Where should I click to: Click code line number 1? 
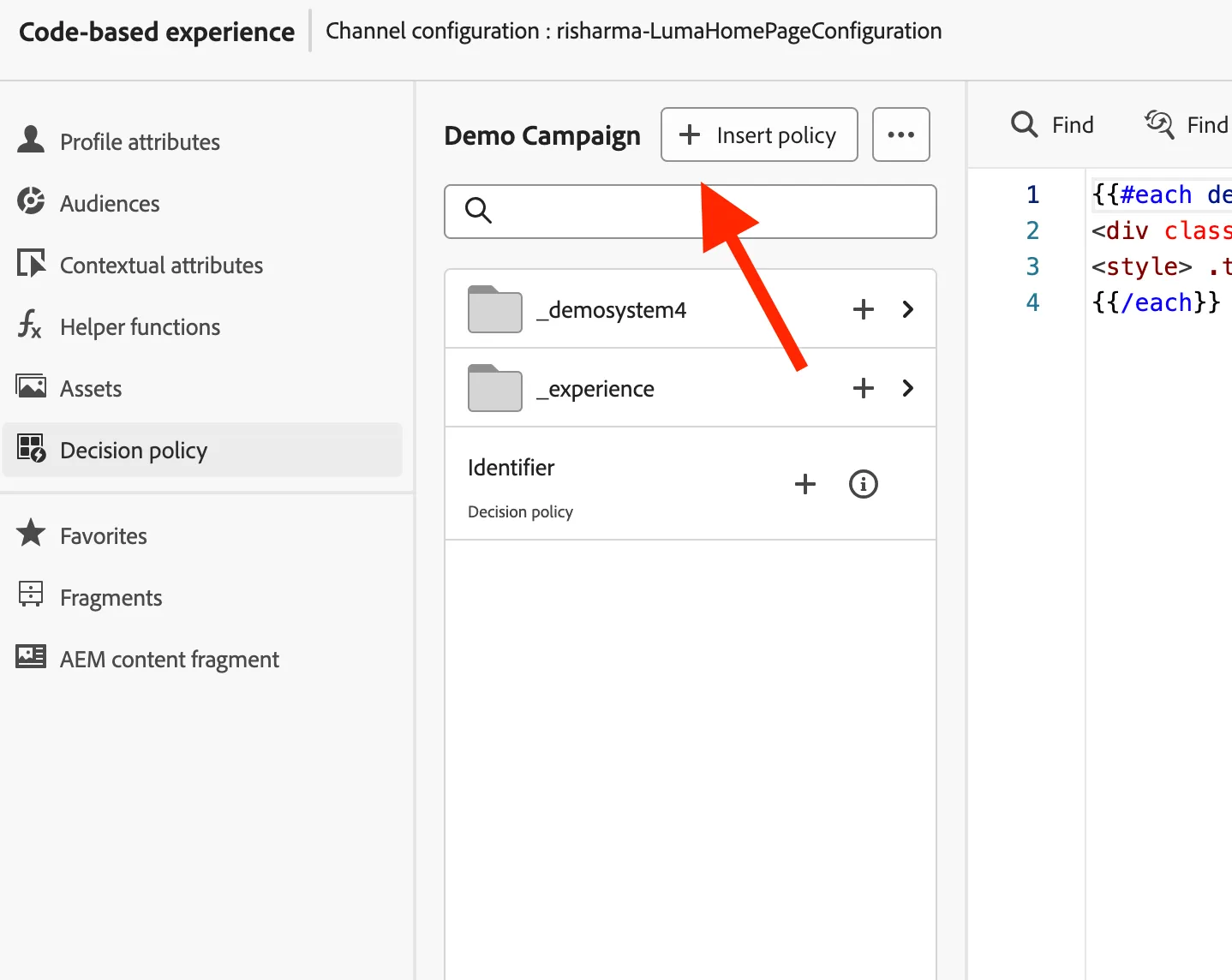[1033, 194]
